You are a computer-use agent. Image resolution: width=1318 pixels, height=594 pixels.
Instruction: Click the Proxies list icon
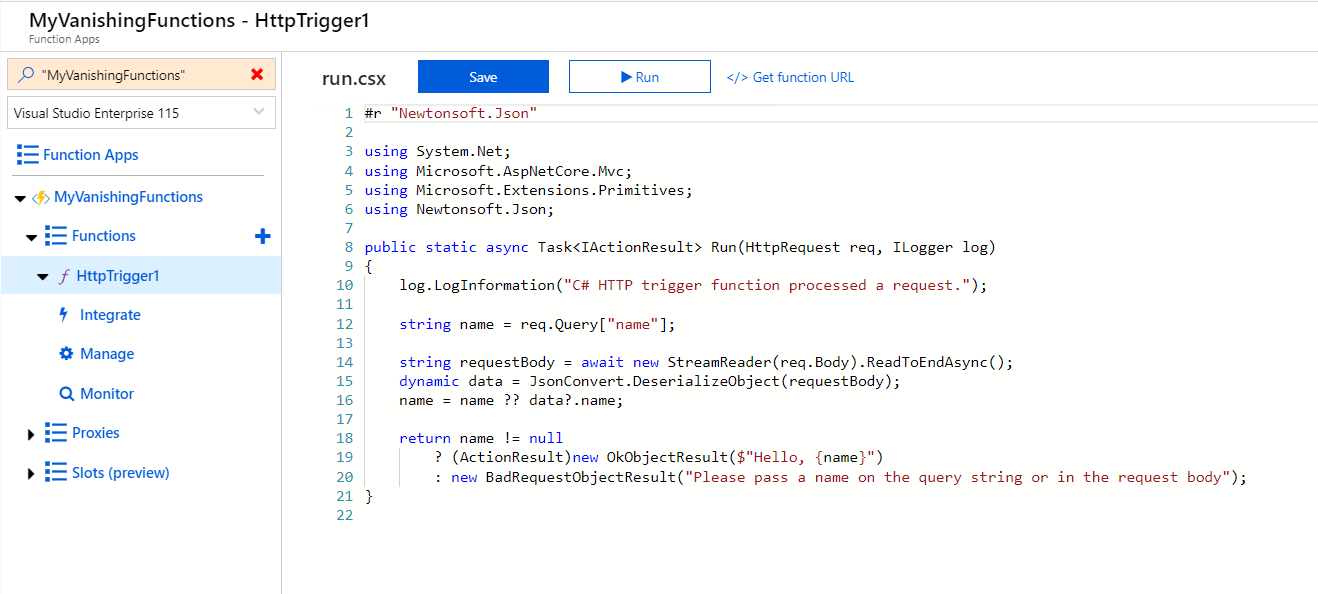56,433
